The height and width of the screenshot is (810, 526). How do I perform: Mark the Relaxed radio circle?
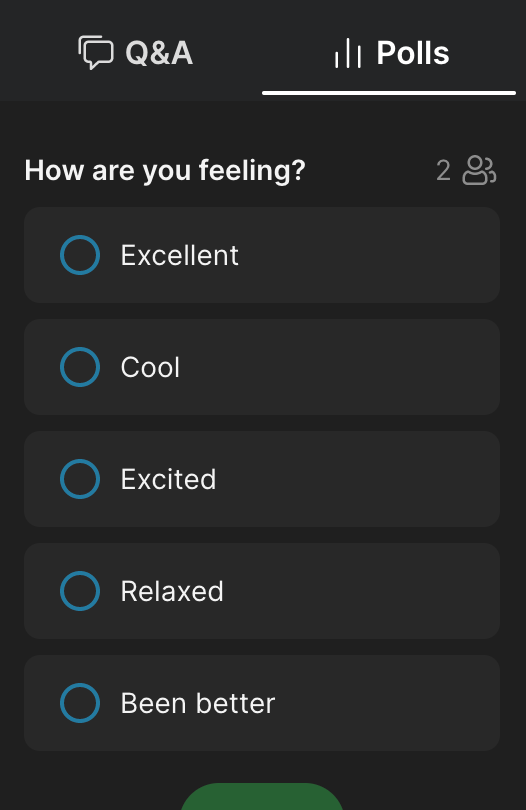tap(80, 591)
